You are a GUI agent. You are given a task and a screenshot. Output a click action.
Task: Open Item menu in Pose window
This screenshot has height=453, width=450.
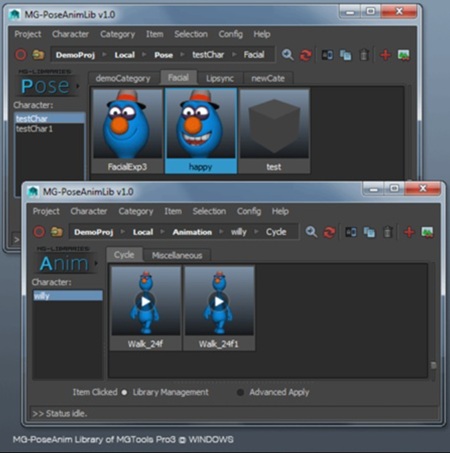(155, 34)
